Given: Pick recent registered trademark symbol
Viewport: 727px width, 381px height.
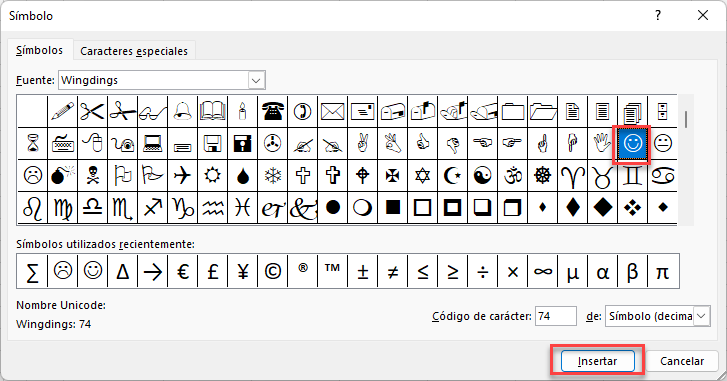Looking at the screenshot, I should [302, 271].
